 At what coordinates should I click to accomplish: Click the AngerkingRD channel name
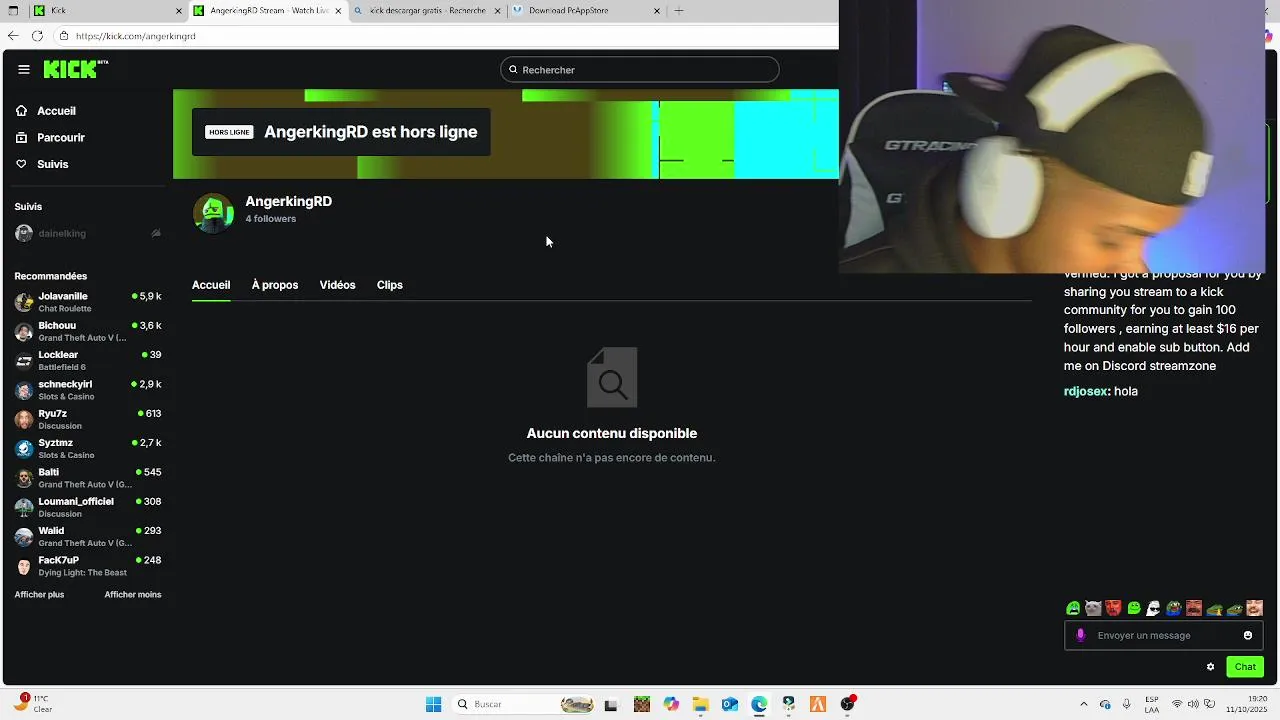[x=289, y=201]
